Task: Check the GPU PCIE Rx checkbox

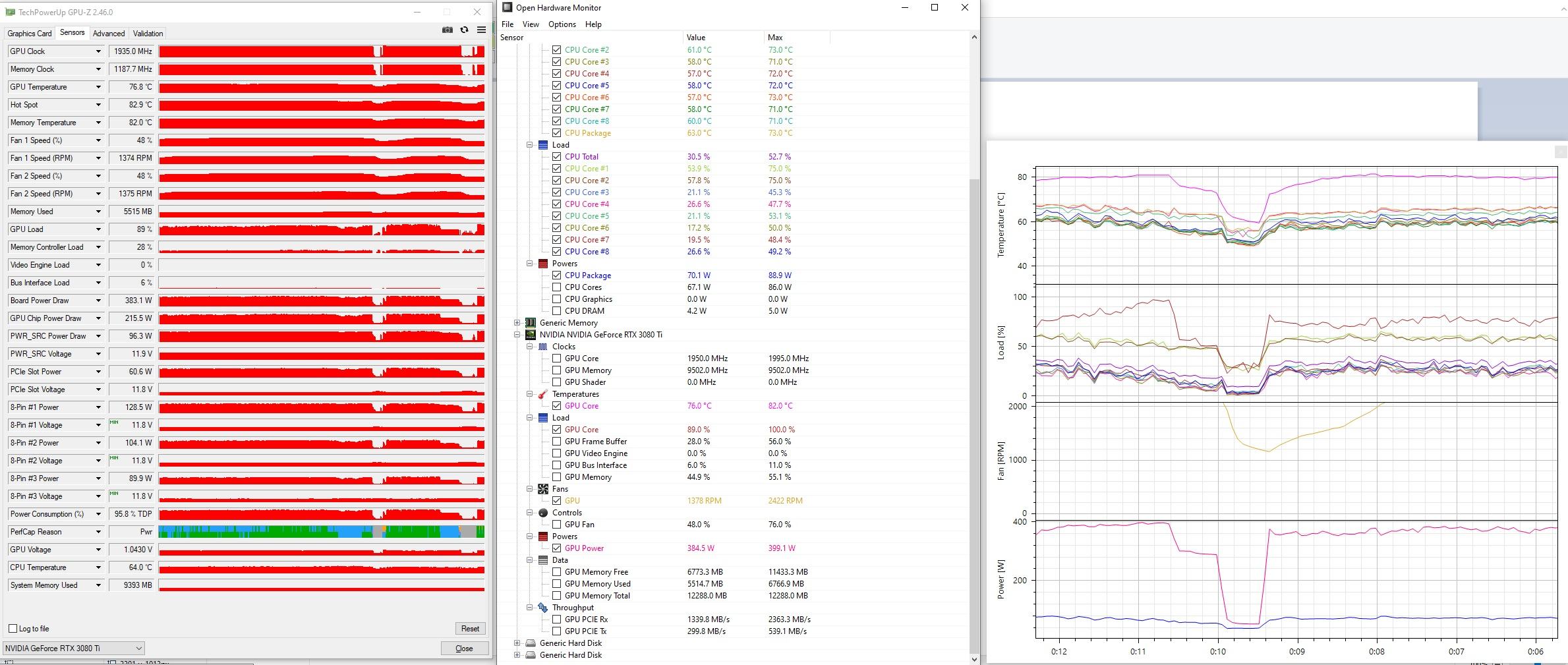Action: click(557, 620)
